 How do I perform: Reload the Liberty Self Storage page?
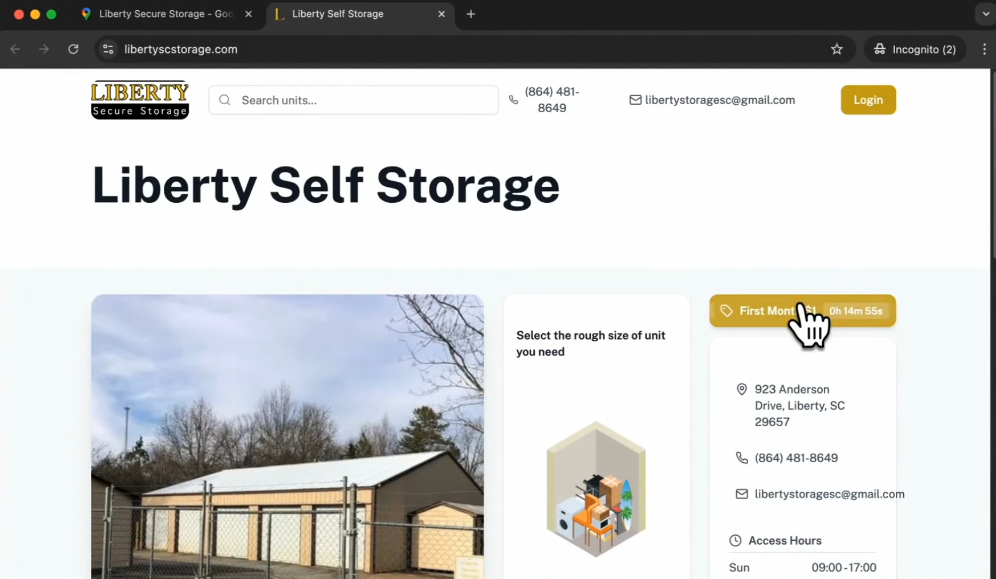[x=73, y=49]
